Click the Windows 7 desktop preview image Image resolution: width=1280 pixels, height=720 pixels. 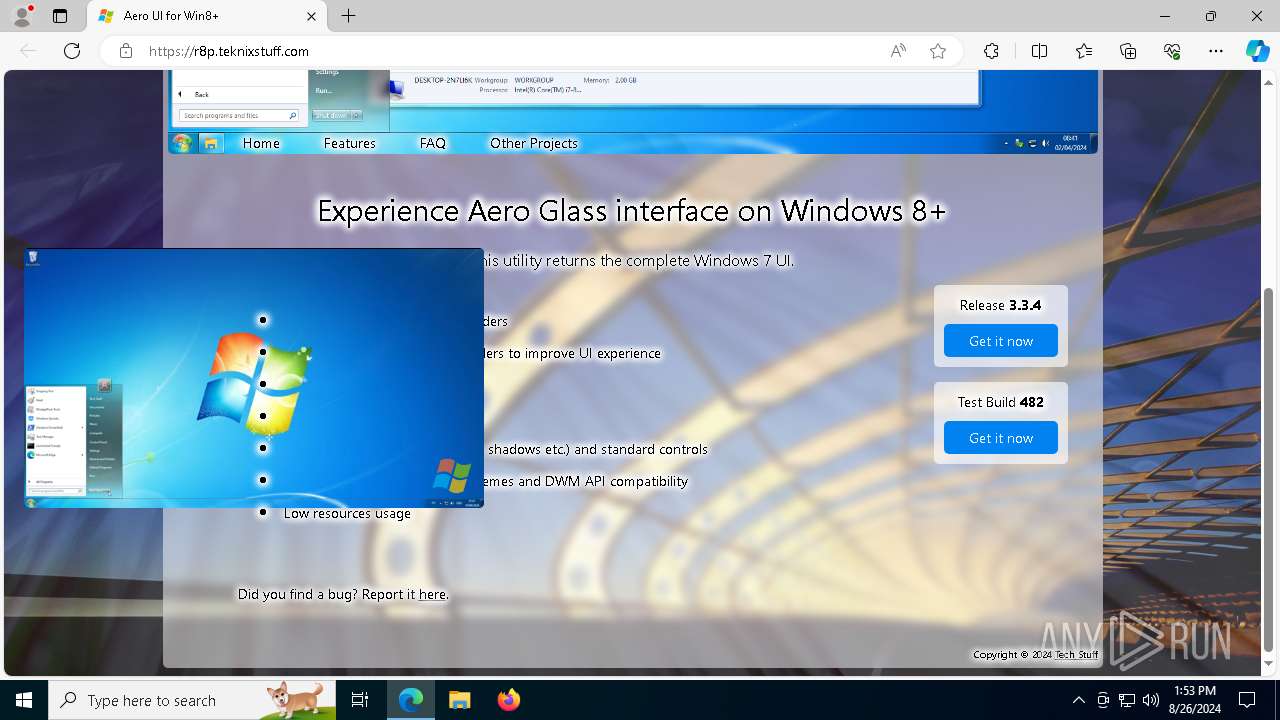[254, 378]
